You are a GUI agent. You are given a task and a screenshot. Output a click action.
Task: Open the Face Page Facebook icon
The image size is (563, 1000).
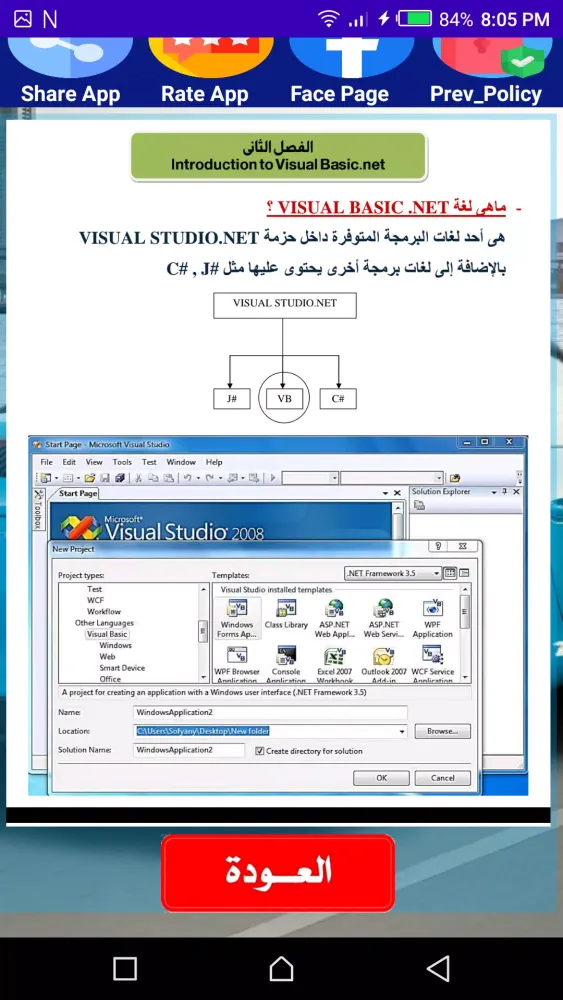pyautogui.click(x=351, y=57)
